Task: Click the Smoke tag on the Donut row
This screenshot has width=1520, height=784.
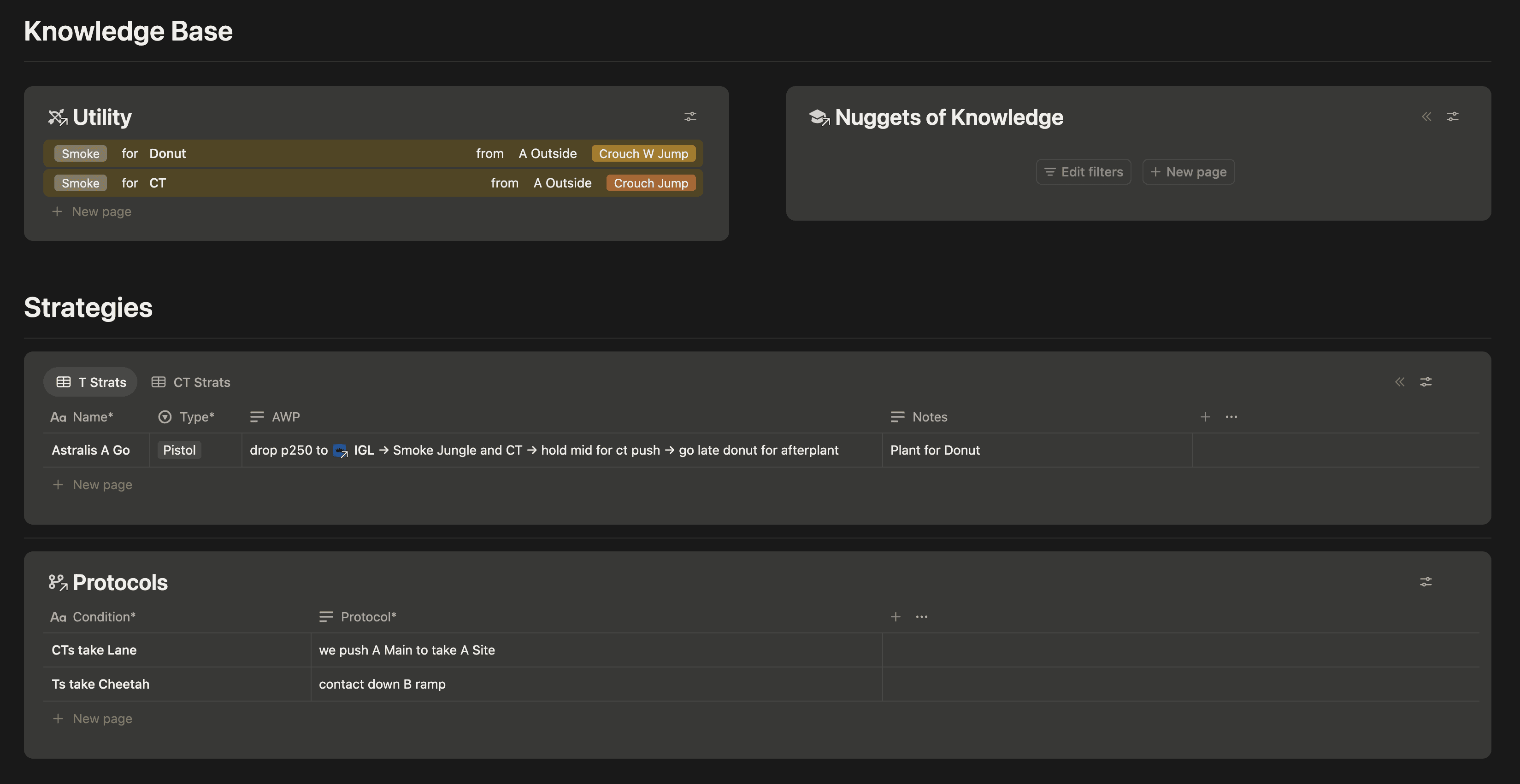Action: pyautogui.click(x=80, y=153)
